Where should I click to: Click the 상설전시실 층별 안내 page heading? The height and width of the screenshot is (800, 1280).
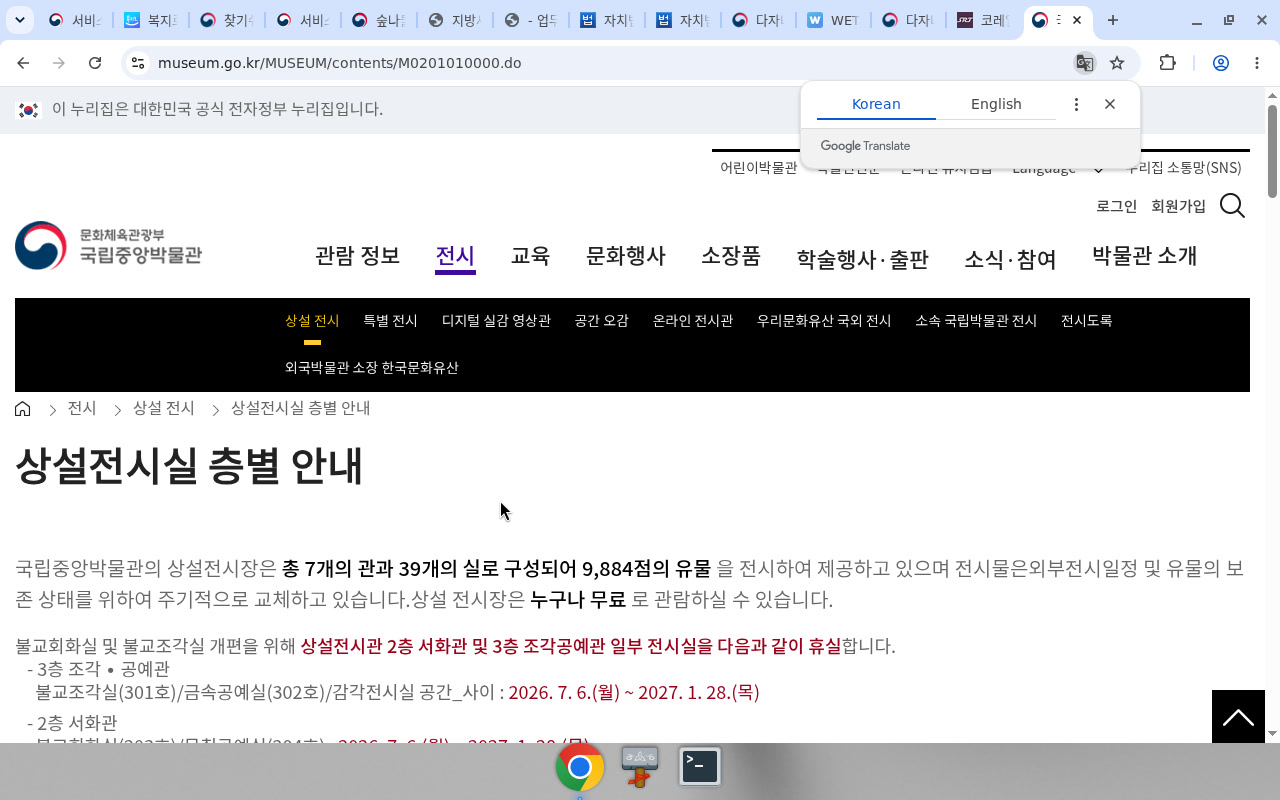click(189, 466)
